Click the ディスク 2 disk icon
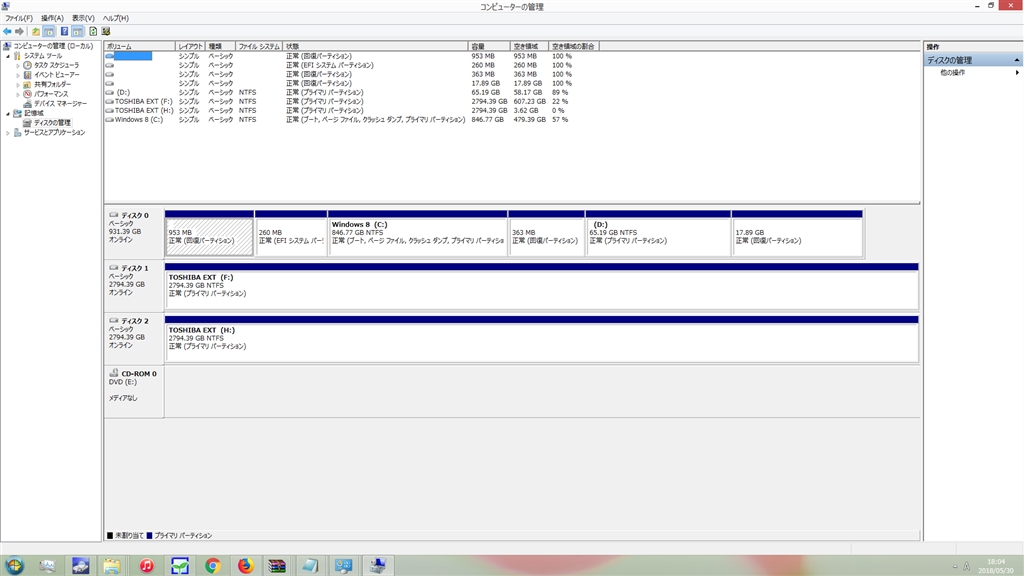This screenshot has width=1024, height=576. click(x=114, y=321)
